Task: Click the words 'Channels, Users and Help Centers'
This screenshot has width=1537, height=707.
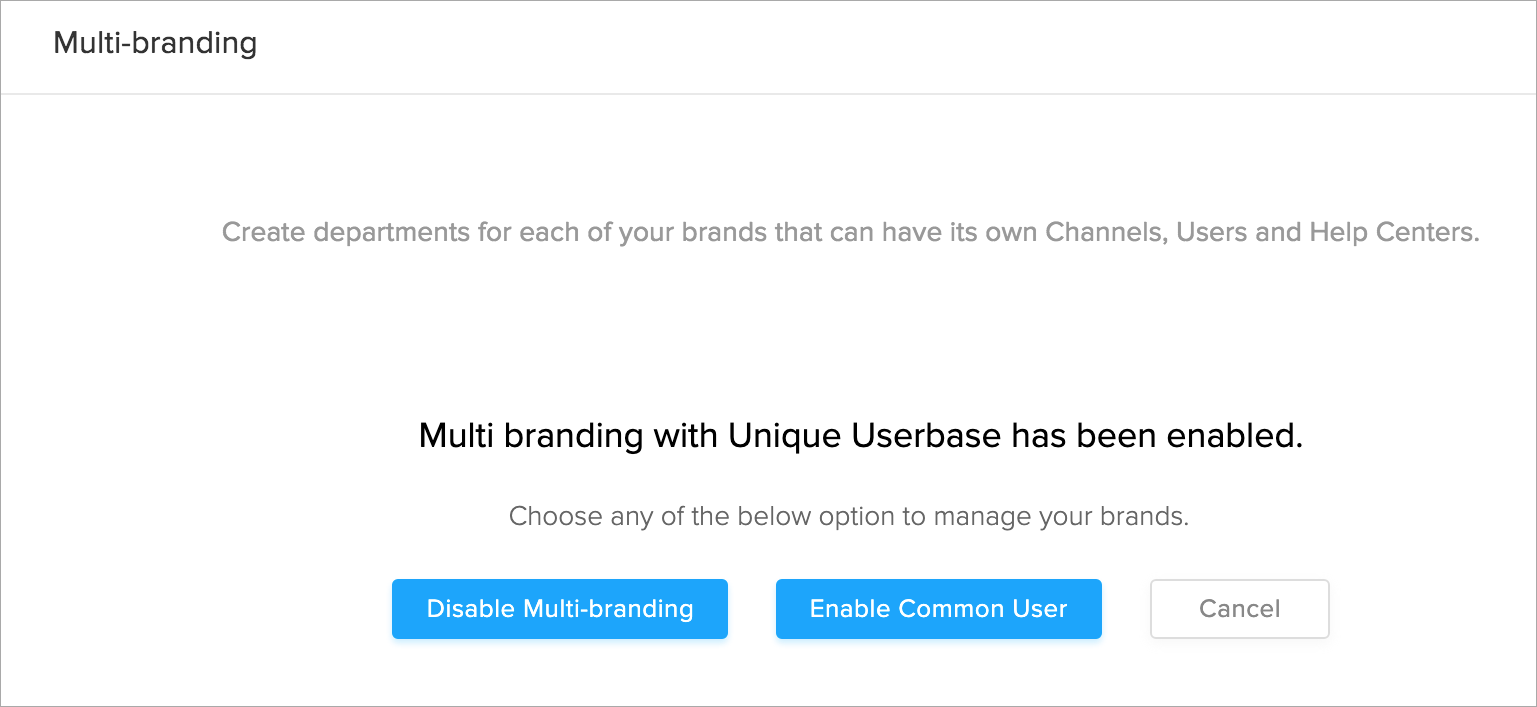Action: [1261, 233]
